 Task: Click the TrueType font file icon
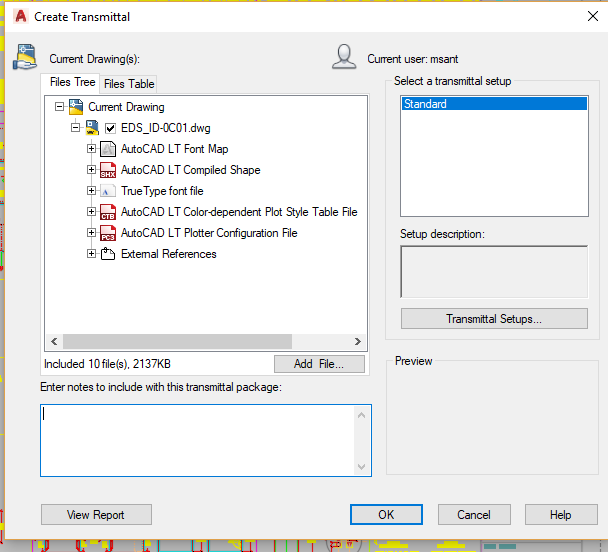click(x=108, y=191)
